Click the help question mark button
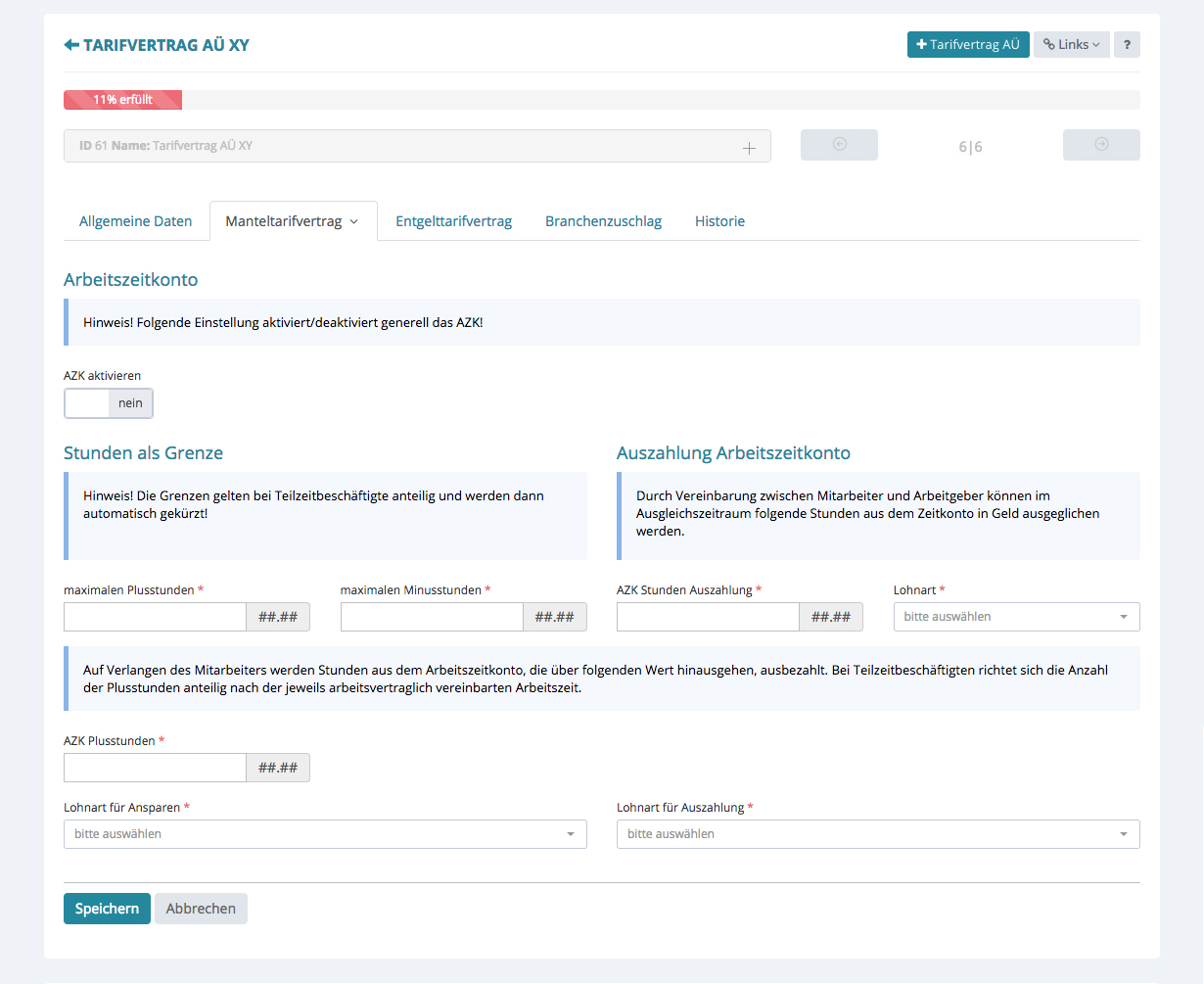 tap(1127, 45)
